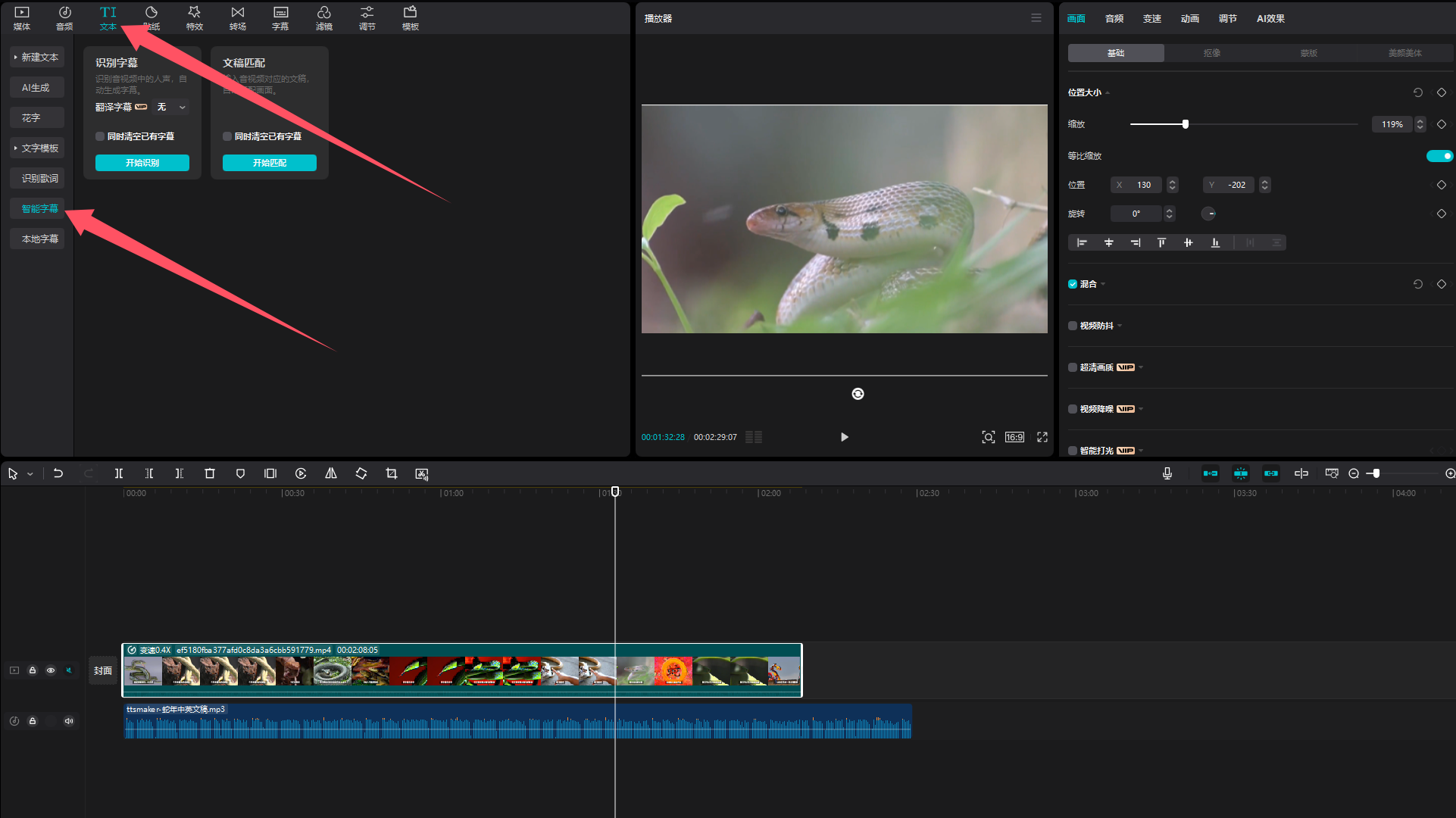Open the AI生成 sidebar option
The width and height of the screenshot is (1456, 818).
pyautogui.click(x=37, y=88)
